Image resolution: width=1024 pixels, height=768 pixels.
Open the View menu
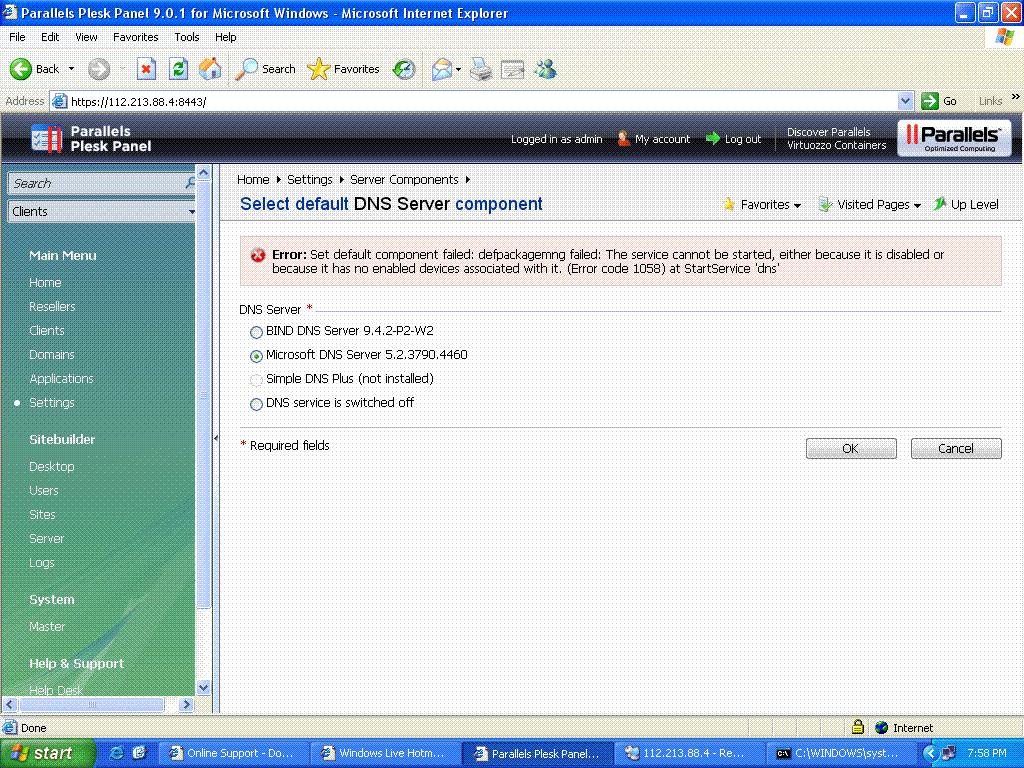click(x=86, y=37)
